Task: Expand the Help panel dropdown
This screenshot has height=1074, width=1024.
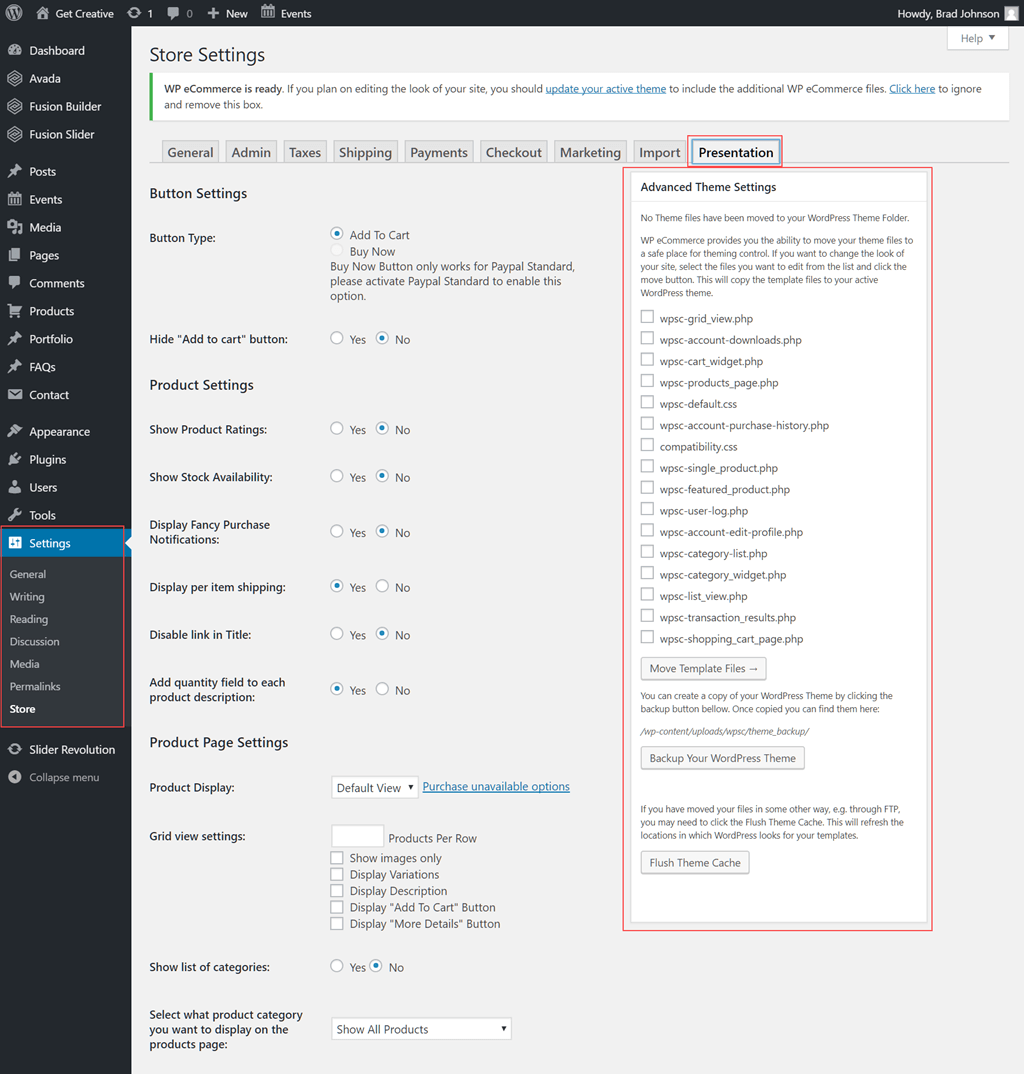Action: 977,38
